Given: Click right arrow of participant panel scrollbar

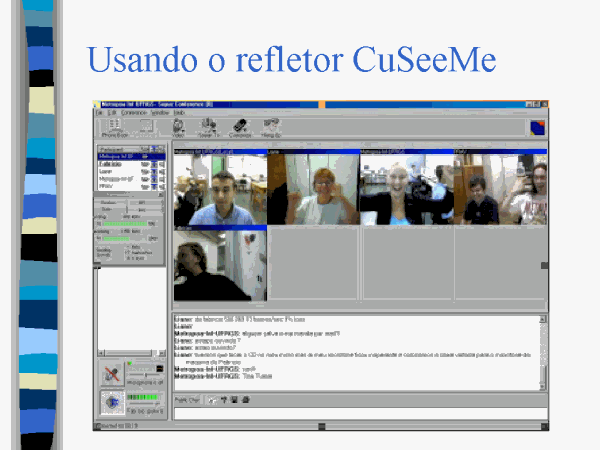Looking at the screenshot, I should pos(162,353).
